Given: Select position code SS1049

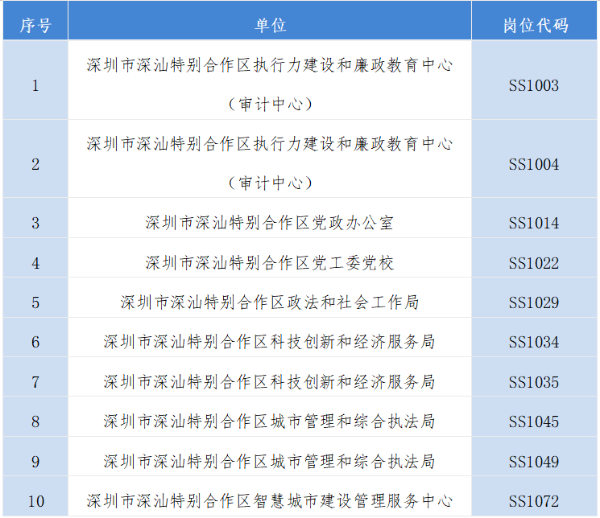Looking at the screenshot, I should point(534,461).
